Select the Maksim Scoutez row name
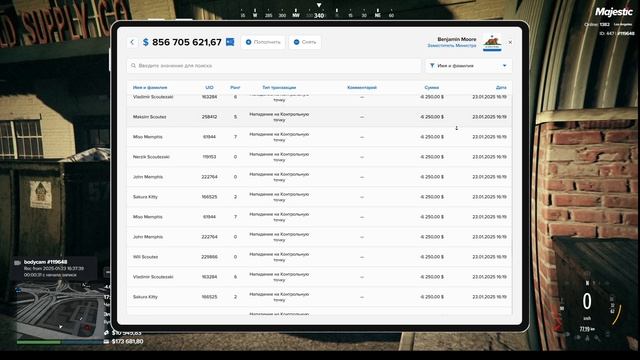Viewport: 640px width, 360px height. pos(149,117)
